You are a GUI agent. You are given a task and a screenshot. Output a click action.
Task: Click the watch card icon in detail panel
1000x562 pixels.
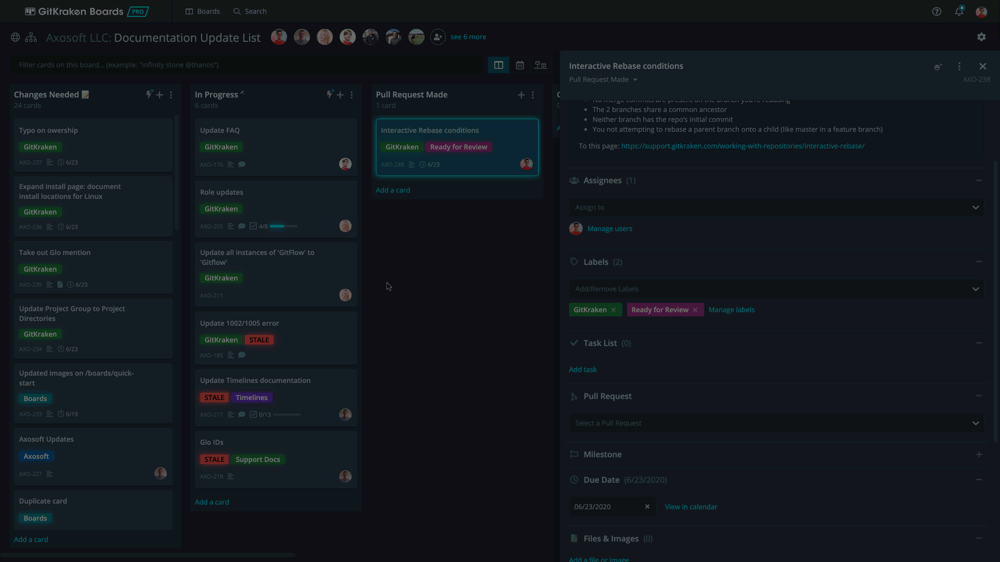[938, 66]
